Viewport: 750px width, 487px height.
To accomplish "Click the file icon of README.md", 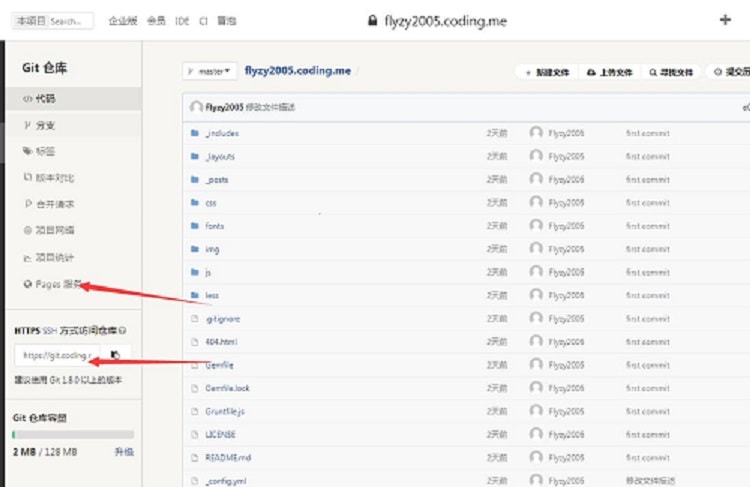I will coord(195,457).
